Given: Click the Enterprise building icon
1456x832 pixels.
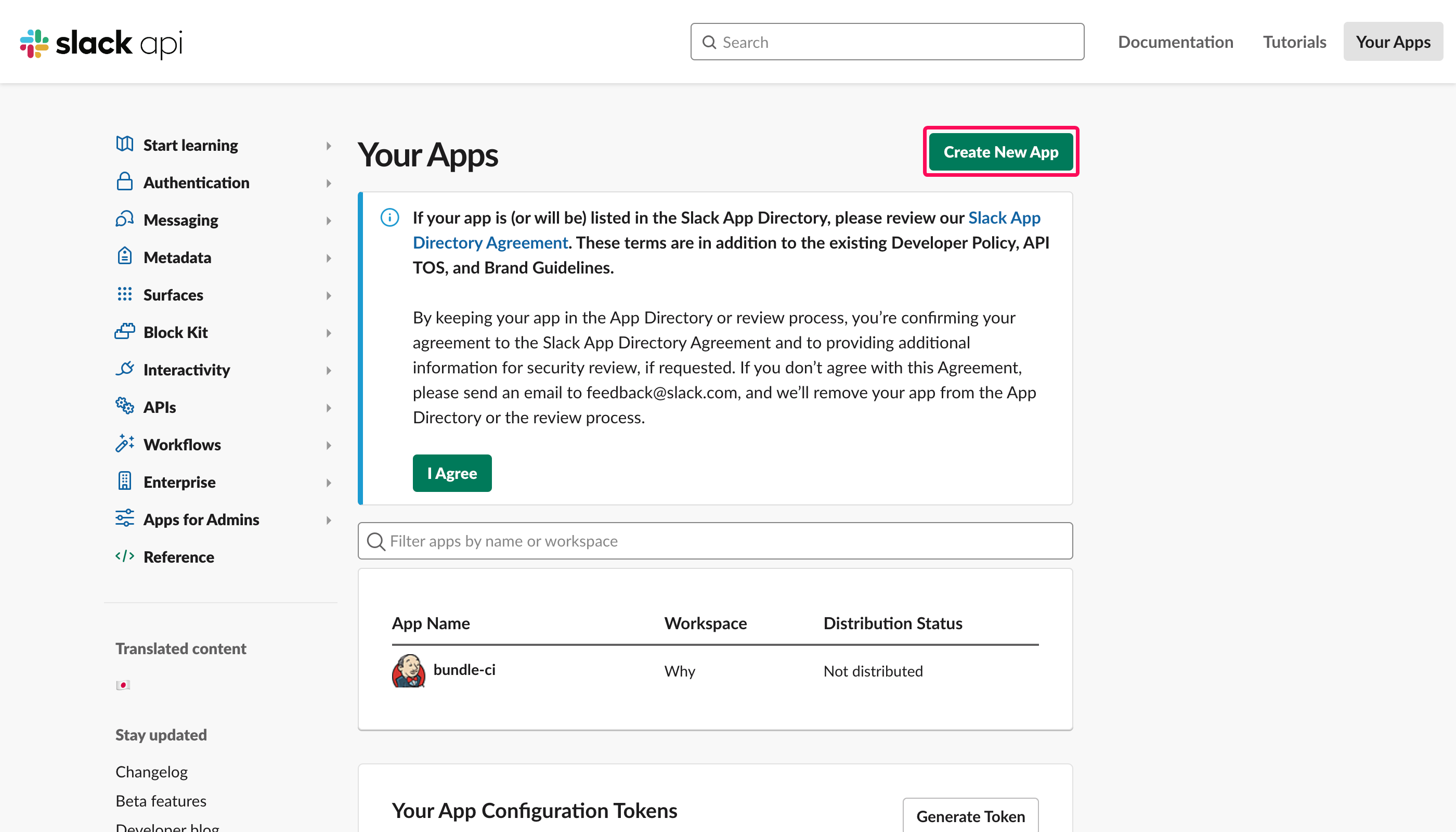Looking at the screenshot, I should [x=125, y=481].
